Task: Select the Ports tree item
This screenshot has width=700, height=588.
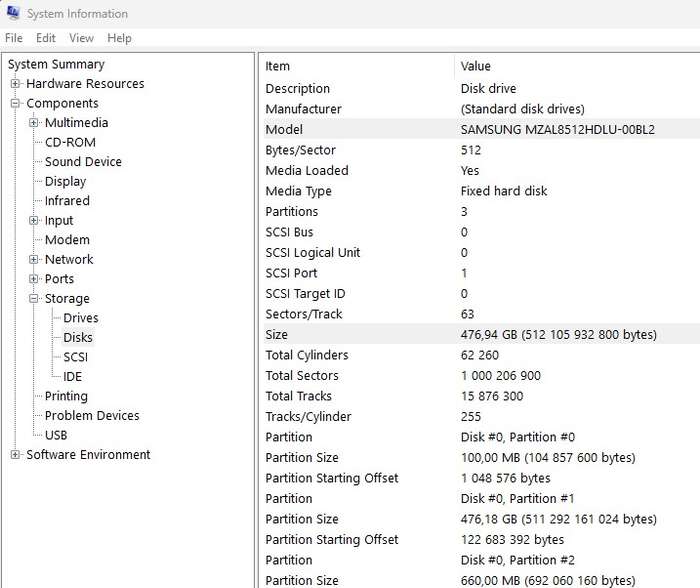Action: 59,279
